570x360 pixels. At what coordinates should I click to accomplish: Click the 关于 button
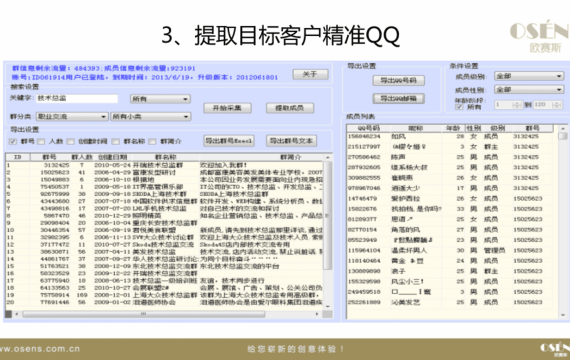point(310,74)
